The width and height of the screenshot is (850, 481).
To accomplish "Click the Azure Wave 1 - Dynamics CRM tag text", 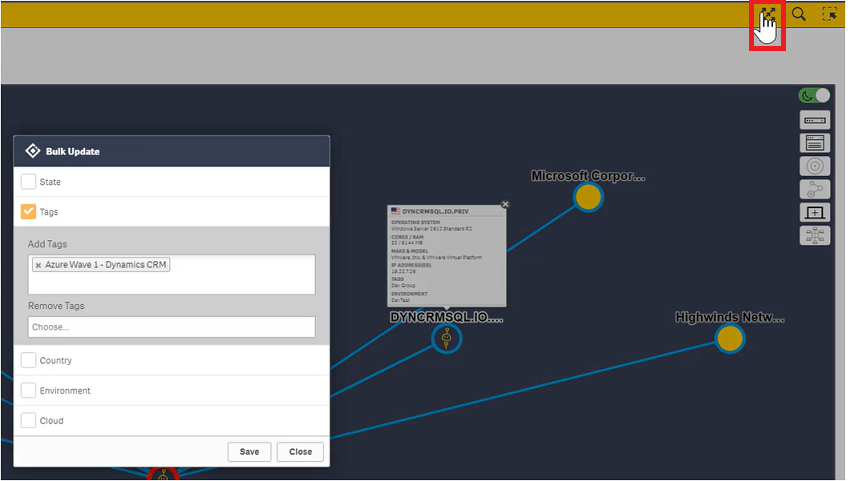I will coord(106,265).
